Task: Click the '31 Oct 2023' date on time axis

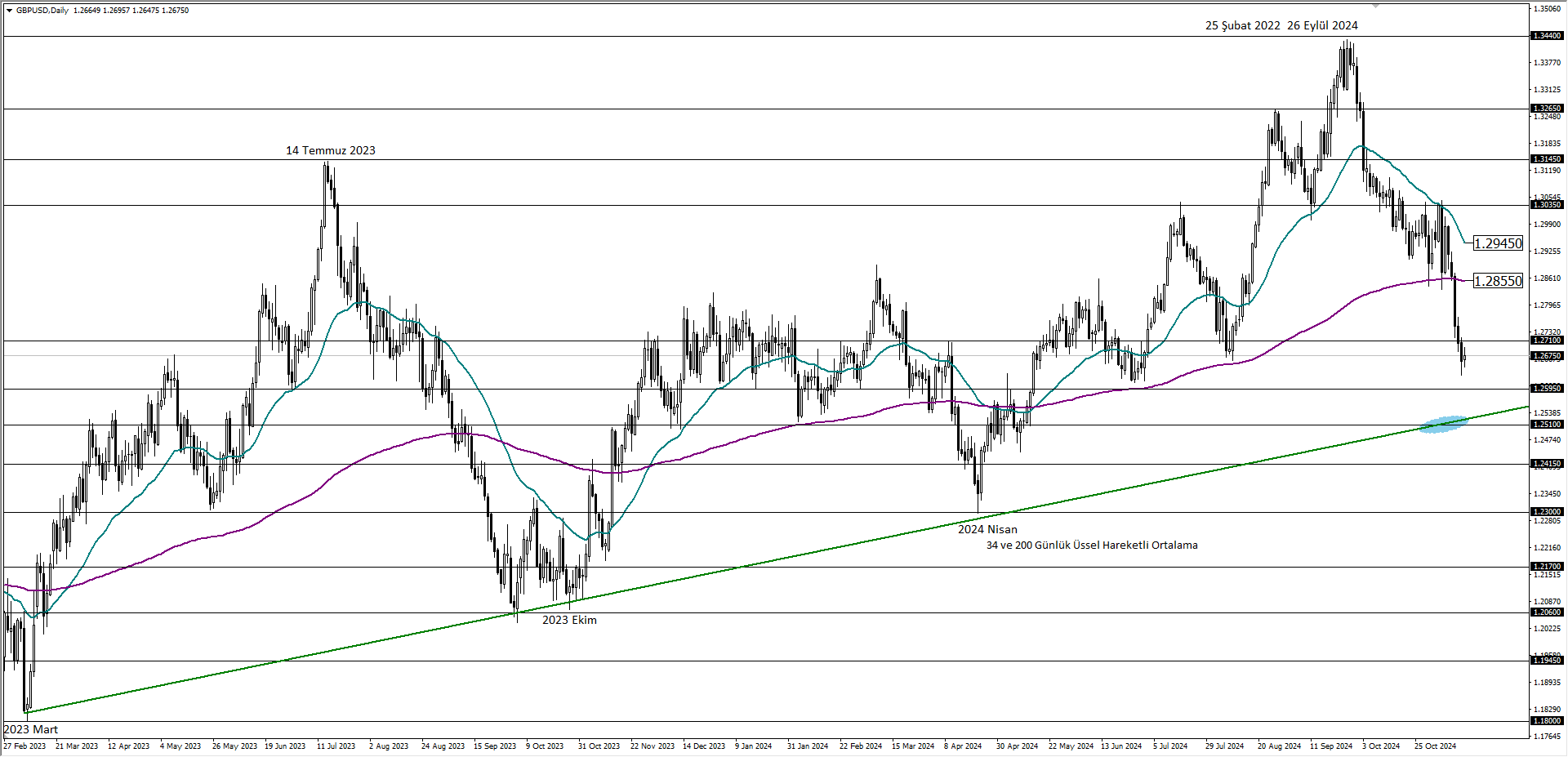Action: (x=599, y=746)
